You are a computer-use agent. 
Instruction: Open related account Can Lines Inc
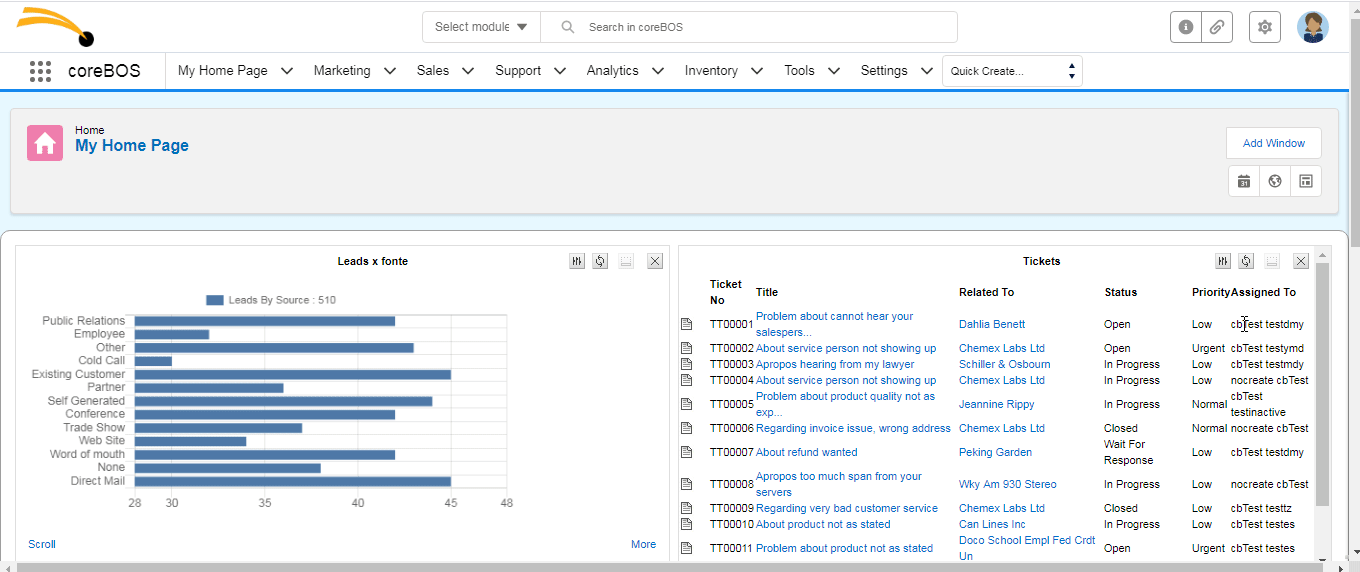click(x=992, y=524)
